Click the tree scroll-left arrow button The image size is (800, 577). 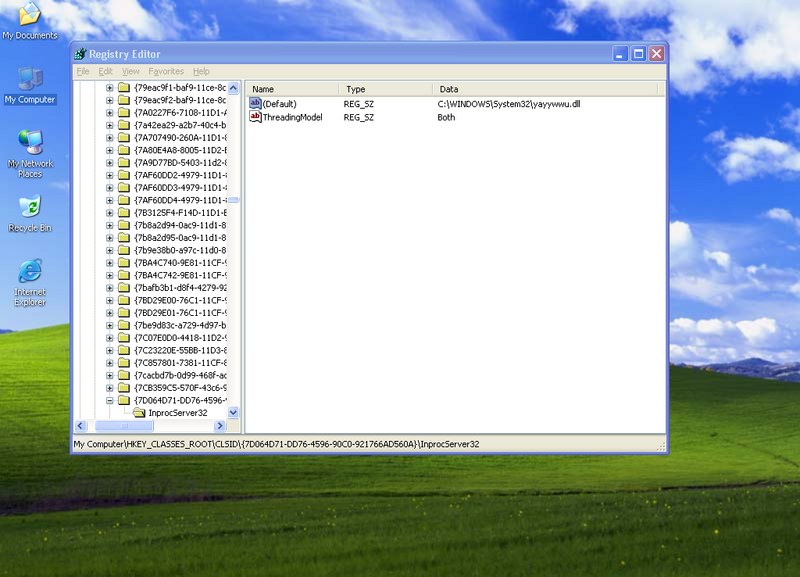81,425
